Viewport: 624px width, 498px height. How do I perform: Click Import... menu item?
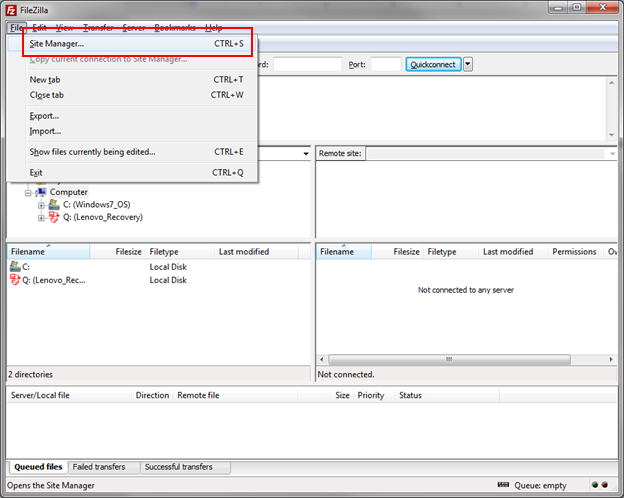[133, 131]
